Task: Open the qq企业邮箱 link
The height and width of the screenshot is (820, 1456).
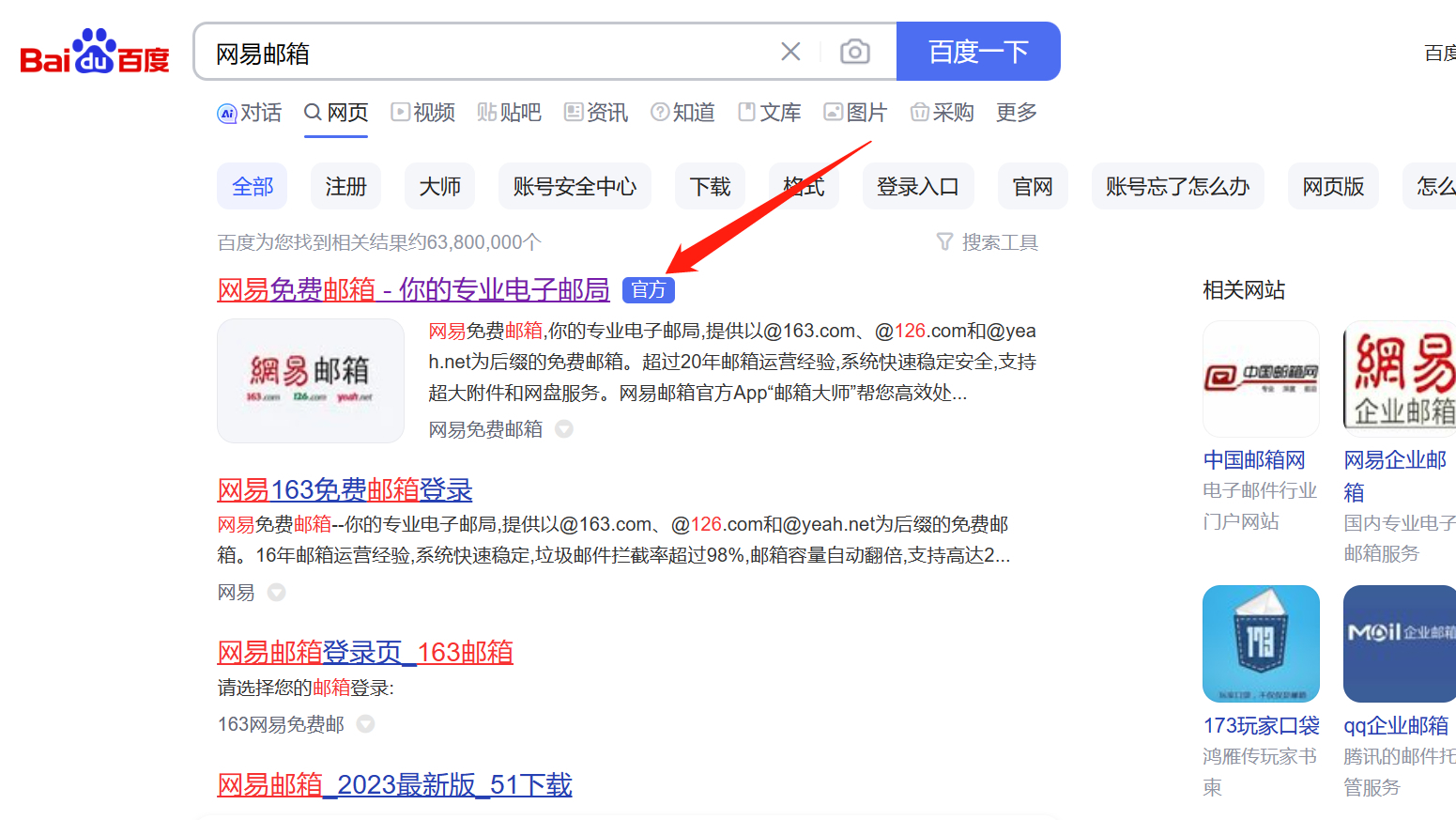Action: pos(1396,726)
